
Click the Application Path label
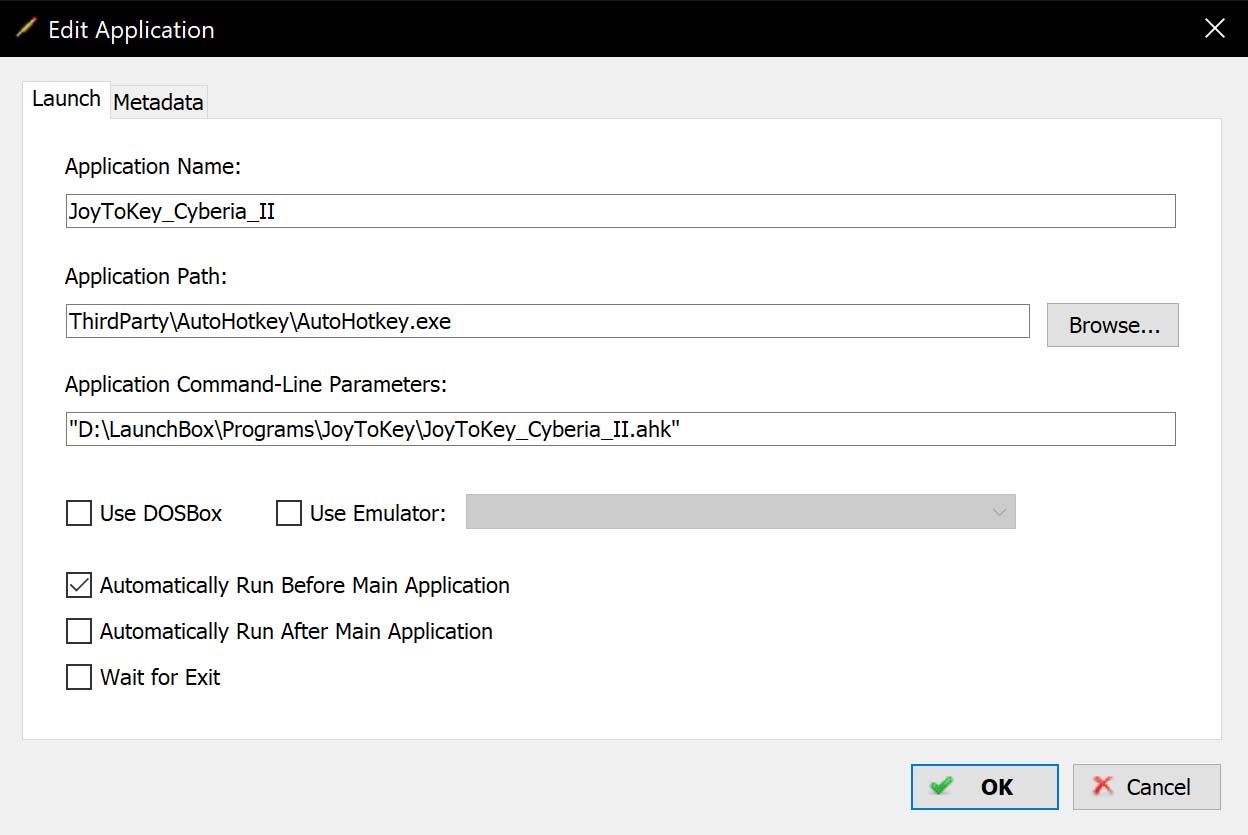(x=146, y=276)
